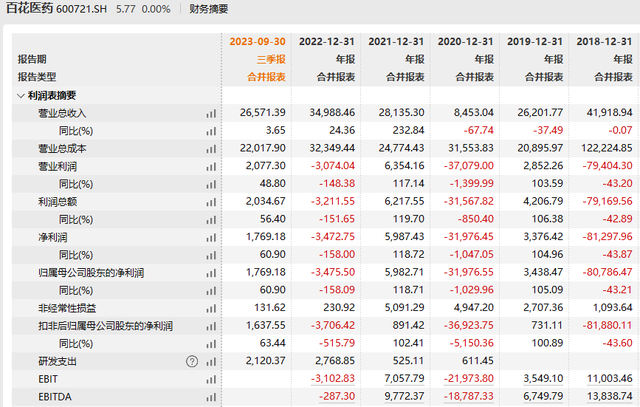Open chart icon for 同比(%) under 营业利润

click(211, 185)
